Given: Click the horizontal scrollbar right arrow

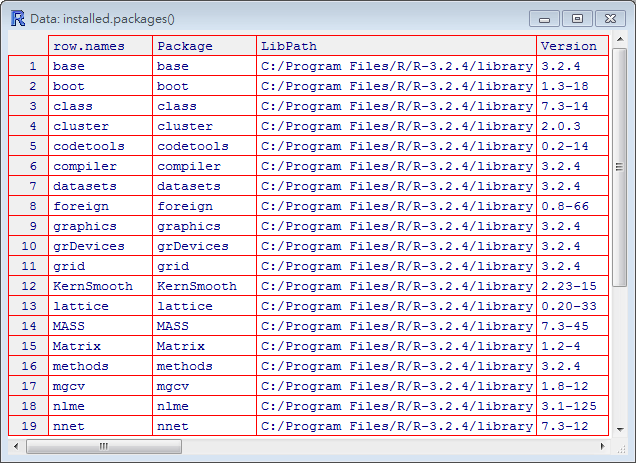Looking at the screenshot, I should coord(603,446).
